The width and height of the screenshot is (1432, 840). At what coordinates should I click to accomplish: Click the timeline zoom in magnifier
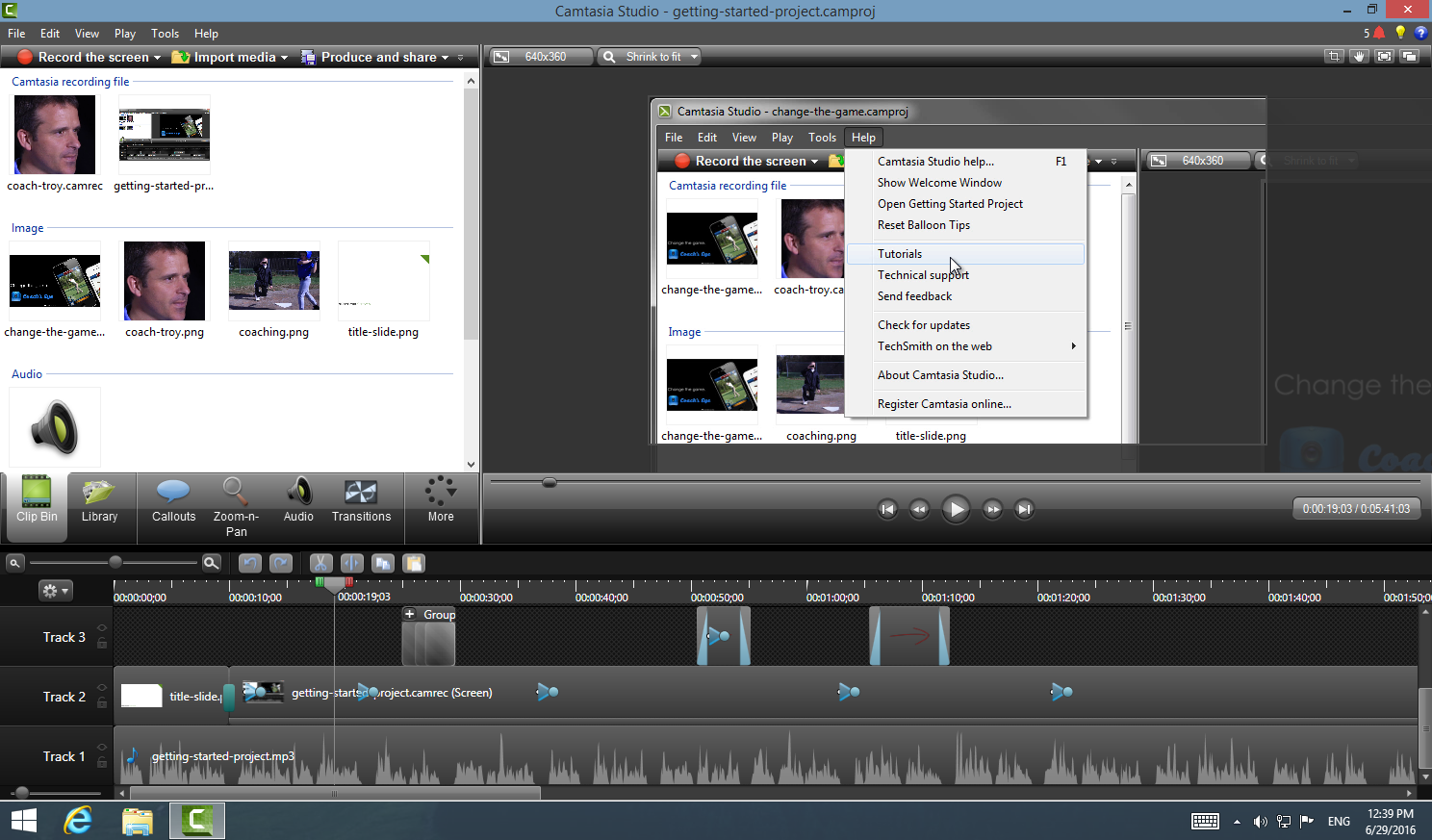(x=212, y=563)
